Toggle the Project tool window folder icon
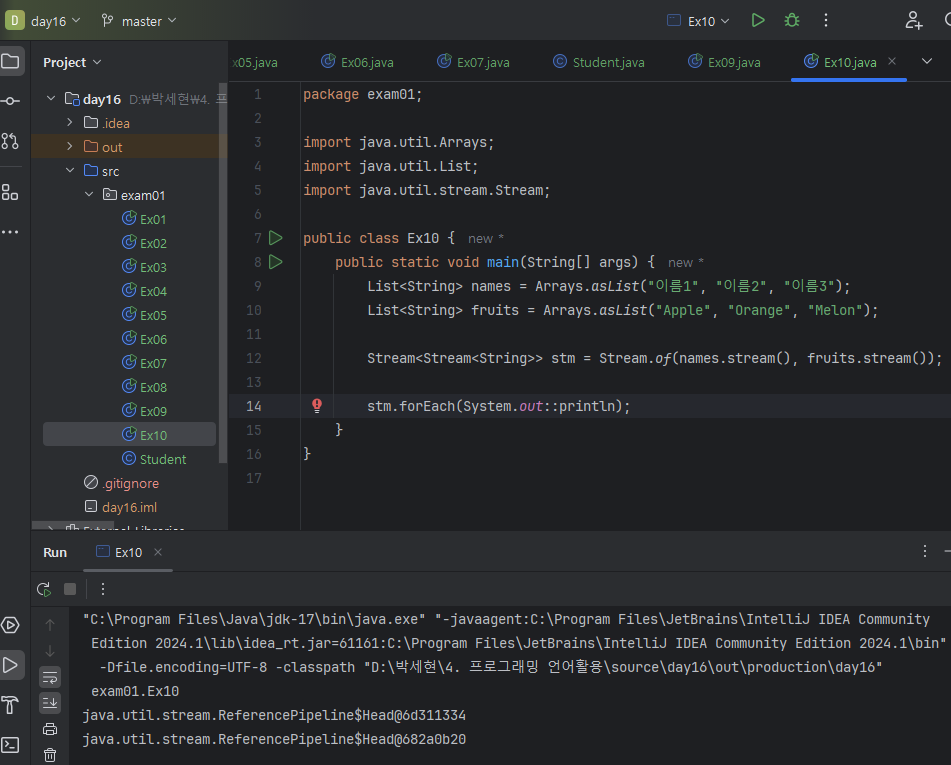Viewport: 951px width, 765px height. 10,62
